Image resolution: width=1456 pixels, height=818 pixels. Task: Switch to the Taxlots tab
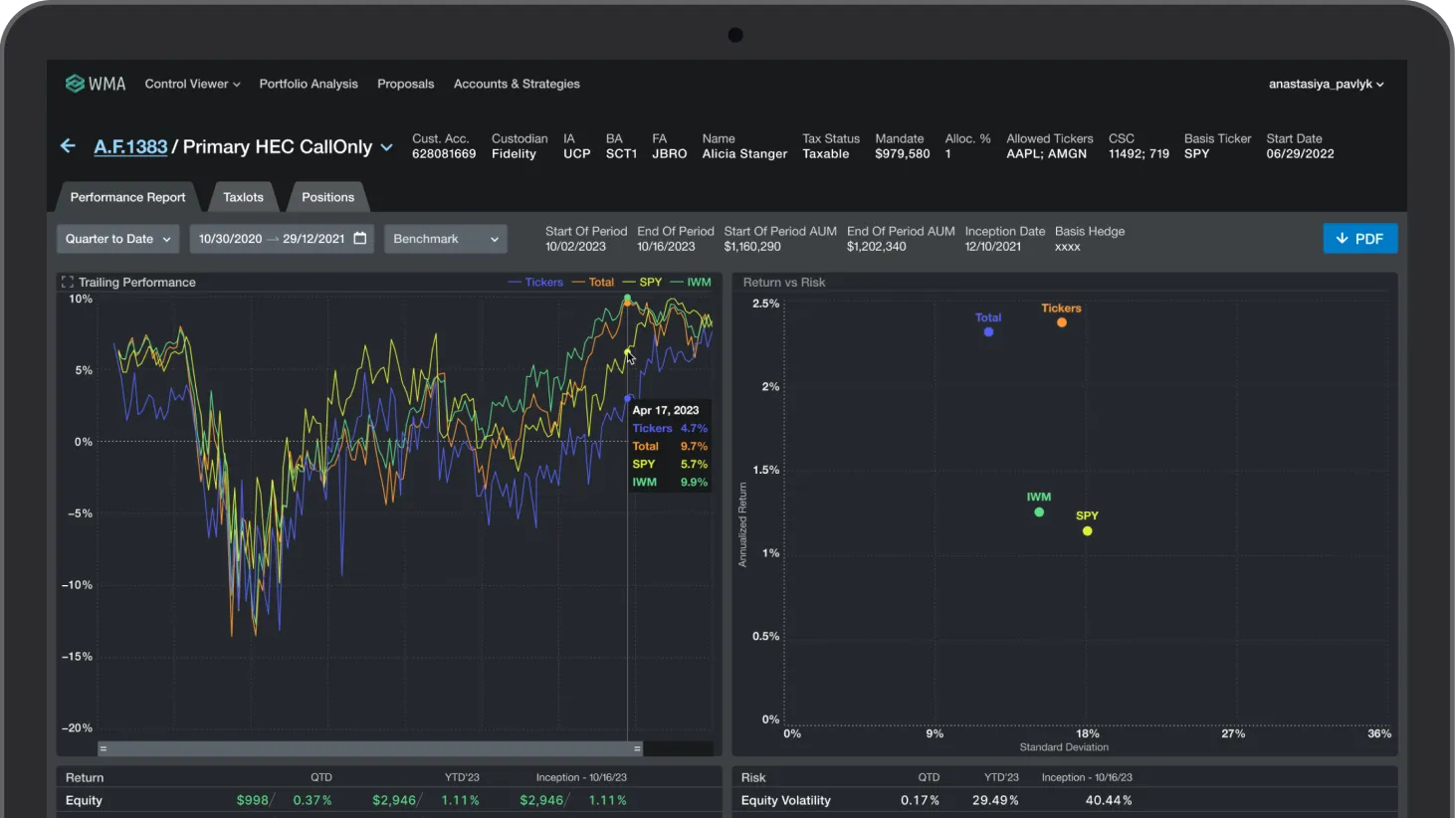tap(243, 196)
